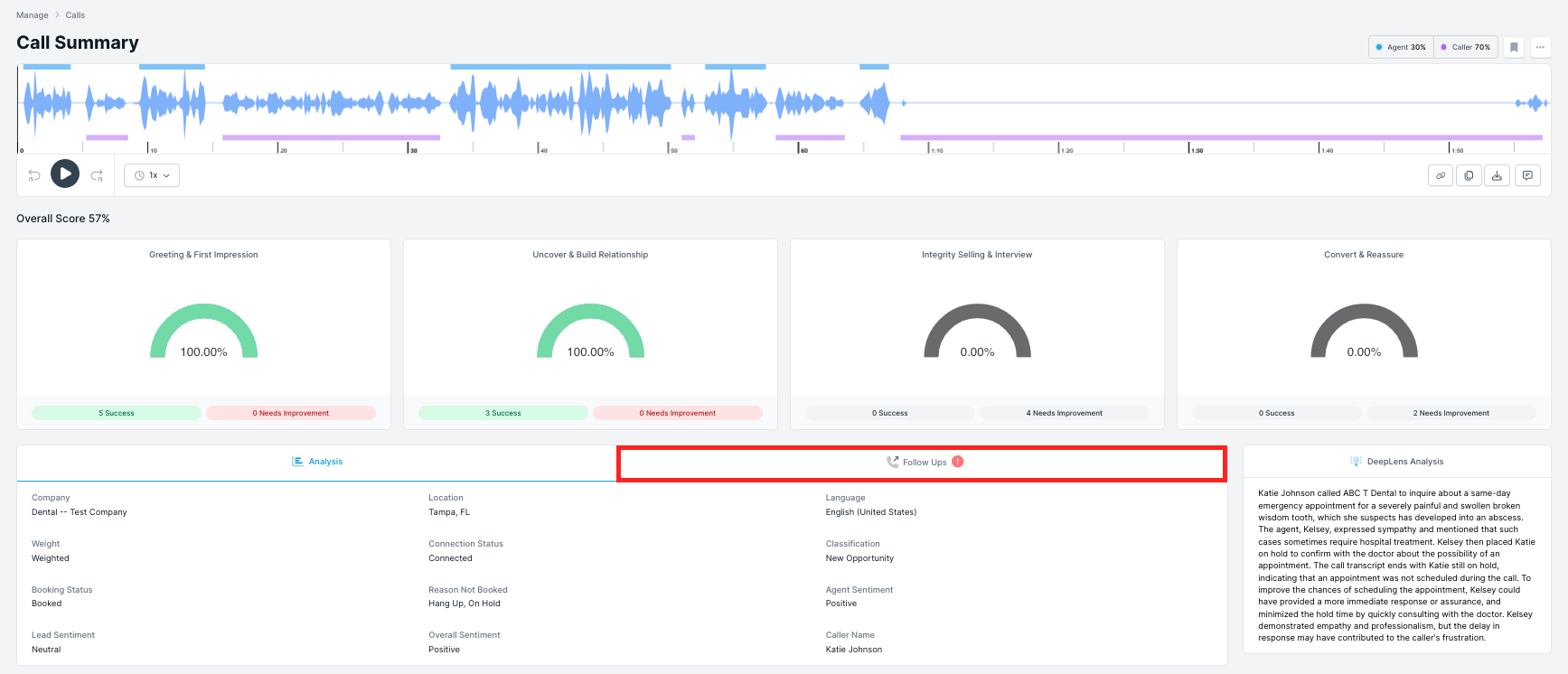Open the 1x playback speed dropdown
The width and height of the screenshot is (1568, 674).
[x=152, y=175]
